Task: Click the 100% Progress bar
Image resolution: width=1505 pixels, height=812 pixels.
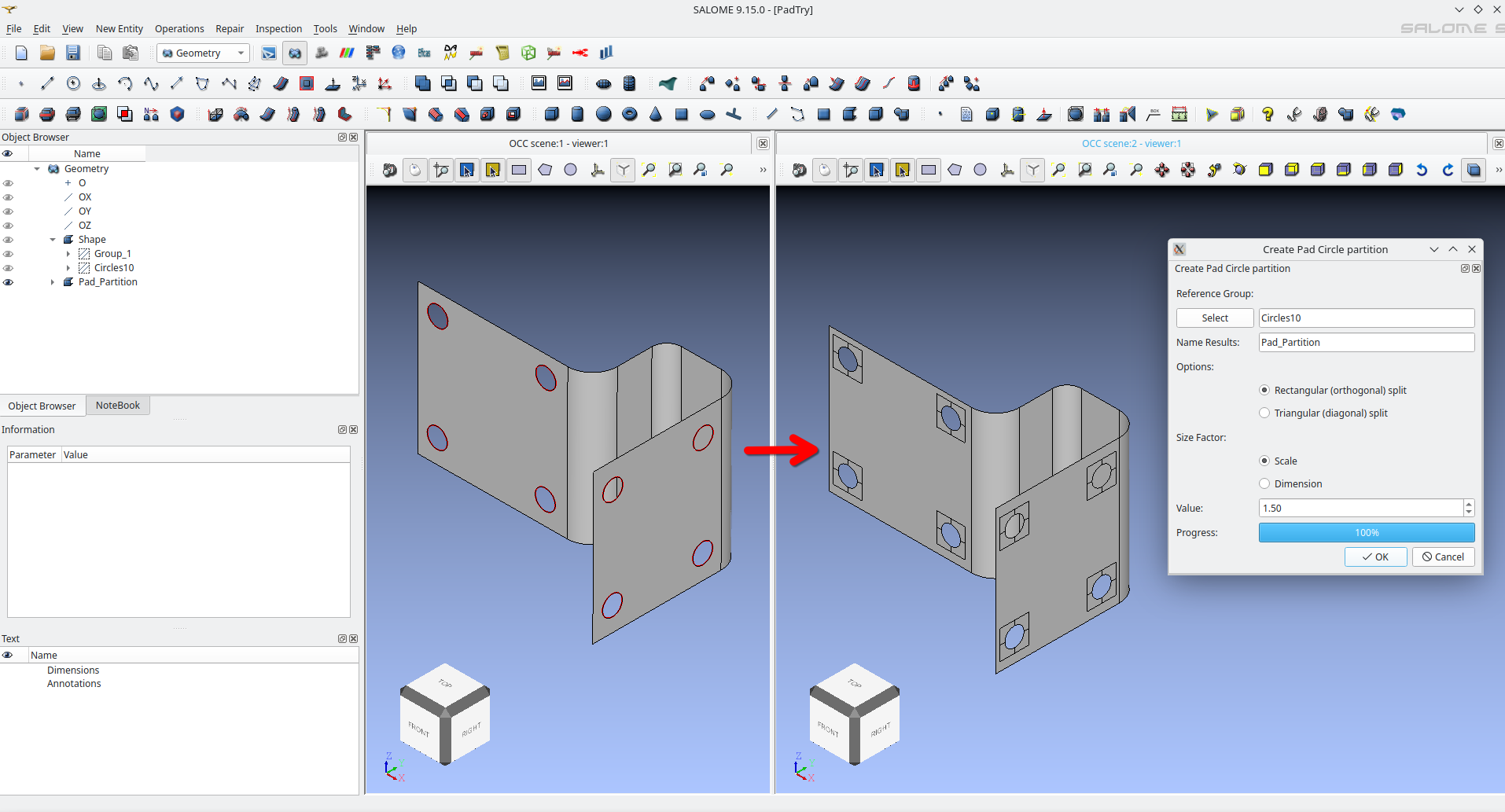Action: pos(1366,532)
